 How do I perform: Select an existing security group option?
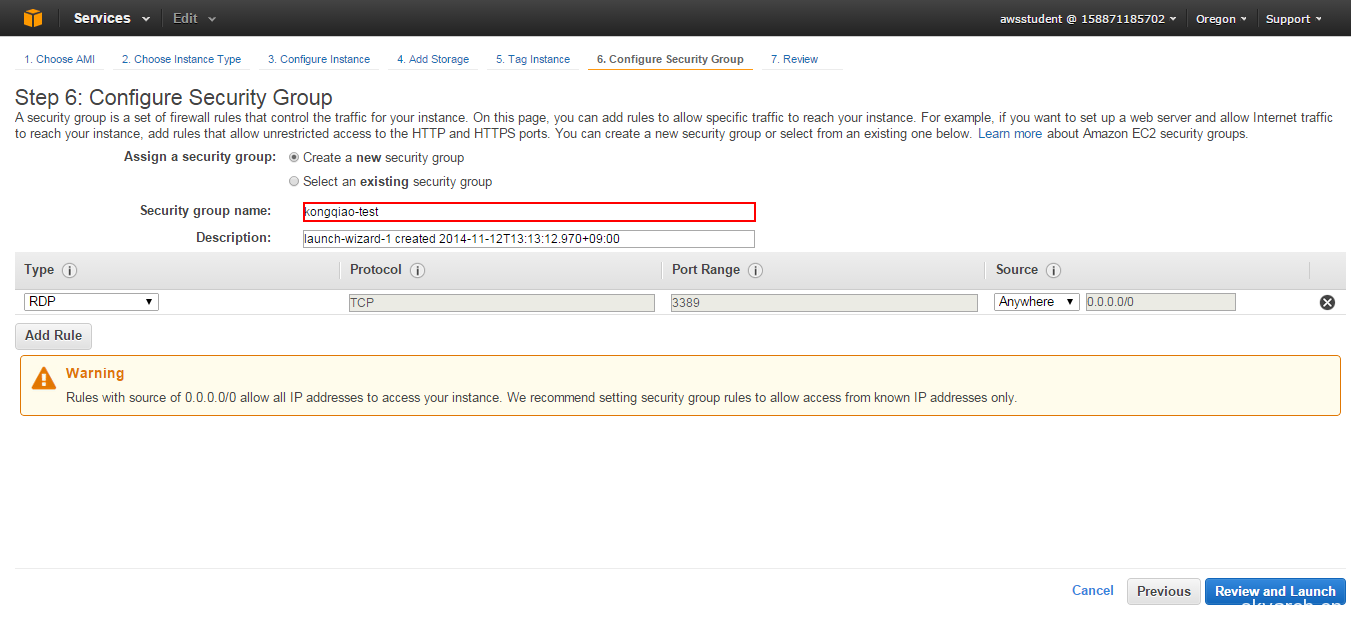[294, 181]
